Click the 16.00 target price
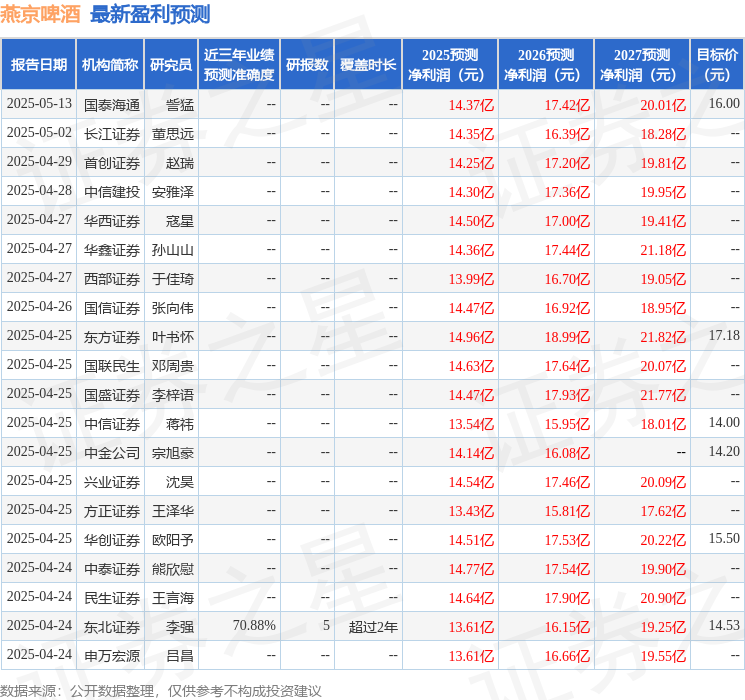 click(724, 103)
